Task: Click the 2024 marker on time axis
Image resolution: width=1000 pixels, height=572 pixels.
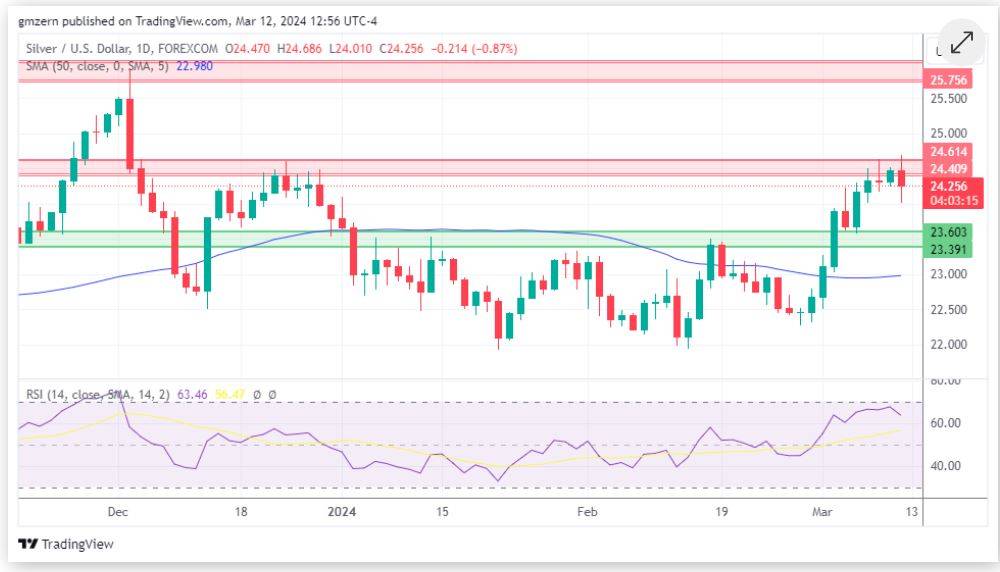Action: tap(342, 511)
